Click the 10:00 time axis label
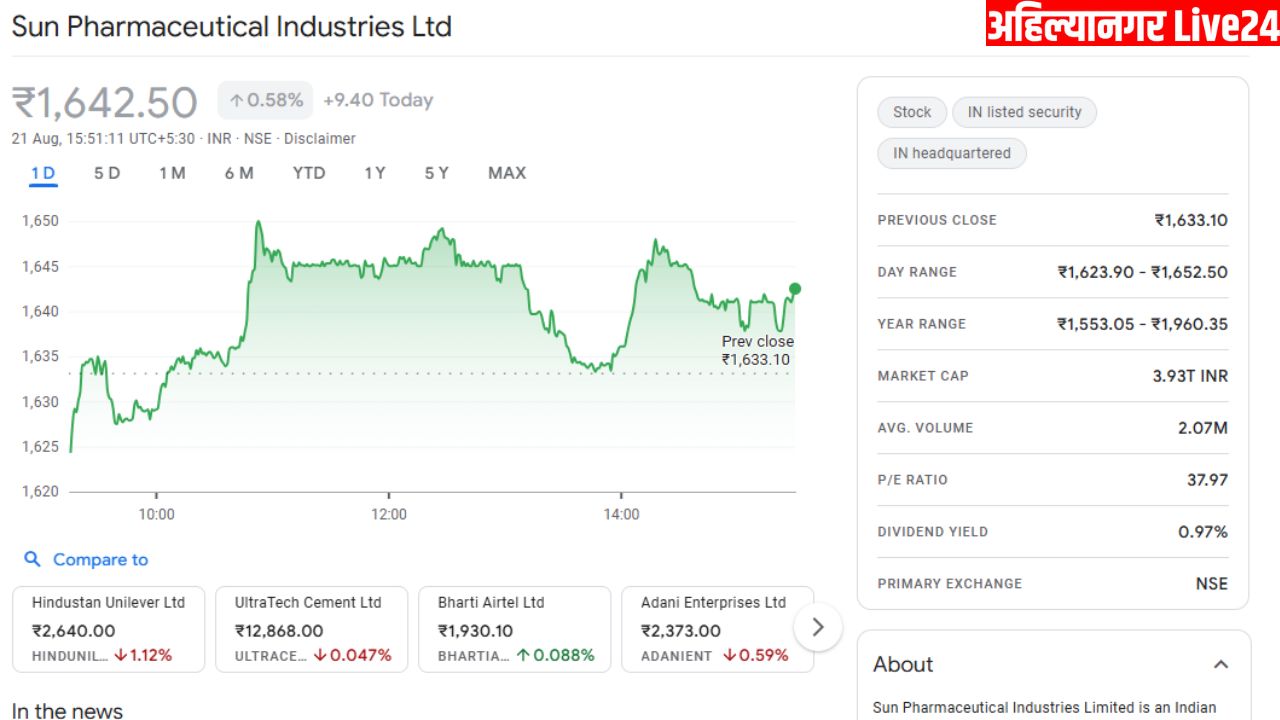1280x720 pixels. (156, 514)
